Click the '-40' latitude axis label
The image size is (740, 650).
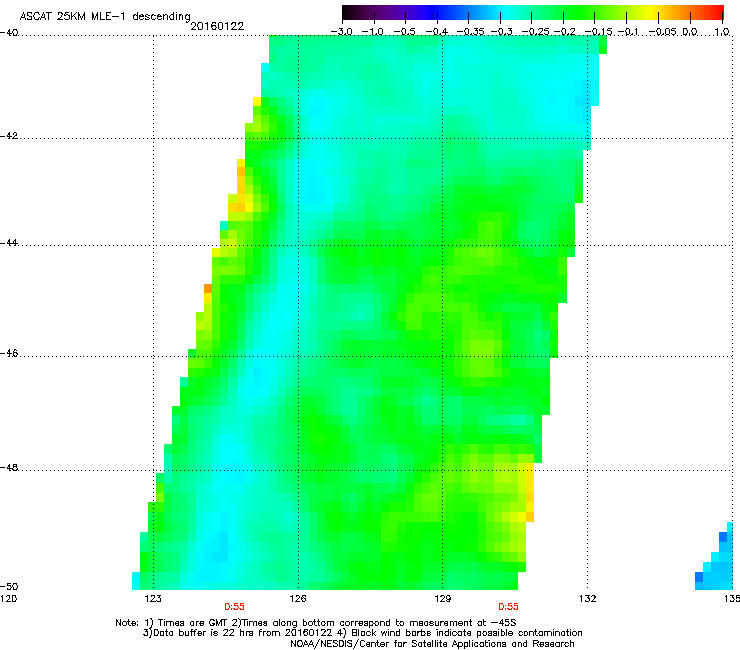(x=9, y=33)
